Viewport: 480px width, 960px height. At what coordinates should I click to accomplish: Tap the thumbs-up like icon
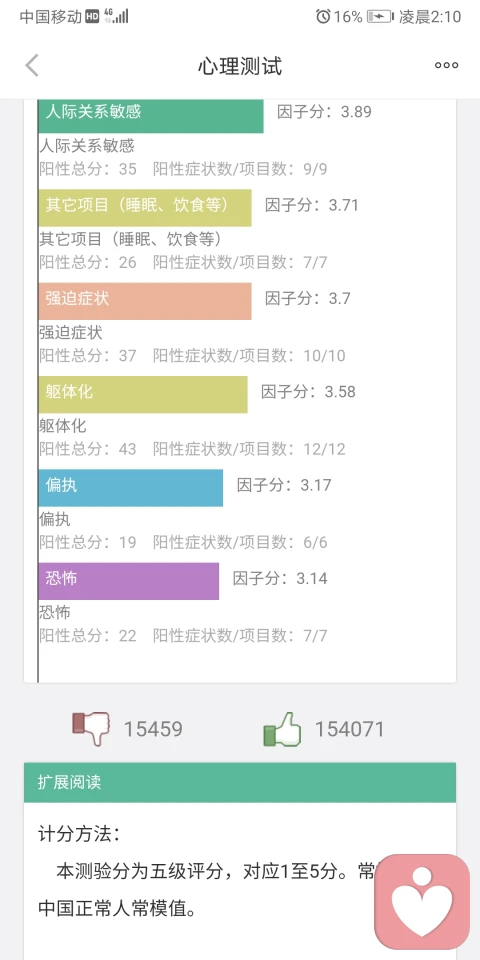click(x=282, y=729)
